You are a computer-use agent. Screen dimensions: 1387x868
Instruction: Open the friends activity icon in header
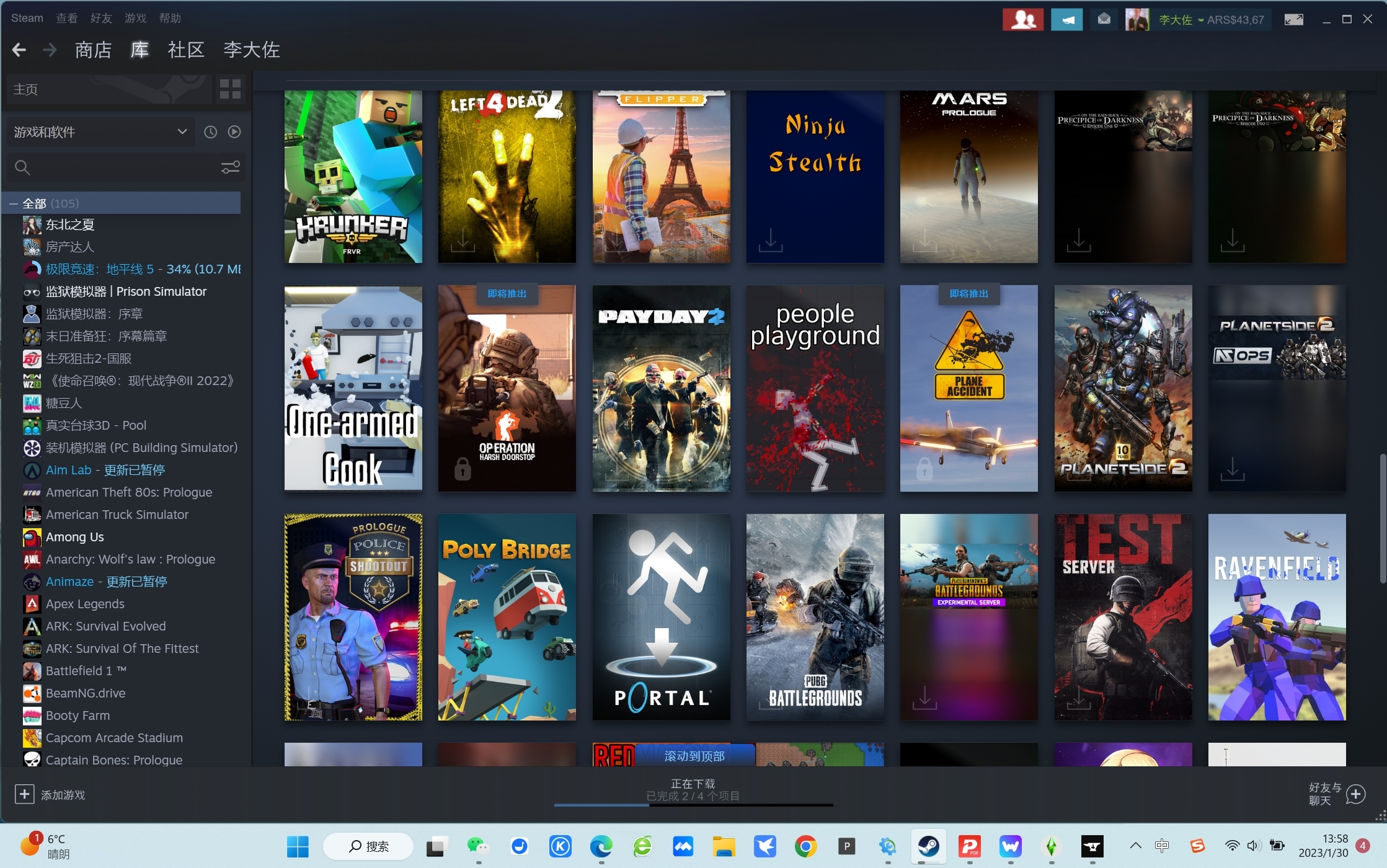pyautogui.click(x=1023, y=19)
